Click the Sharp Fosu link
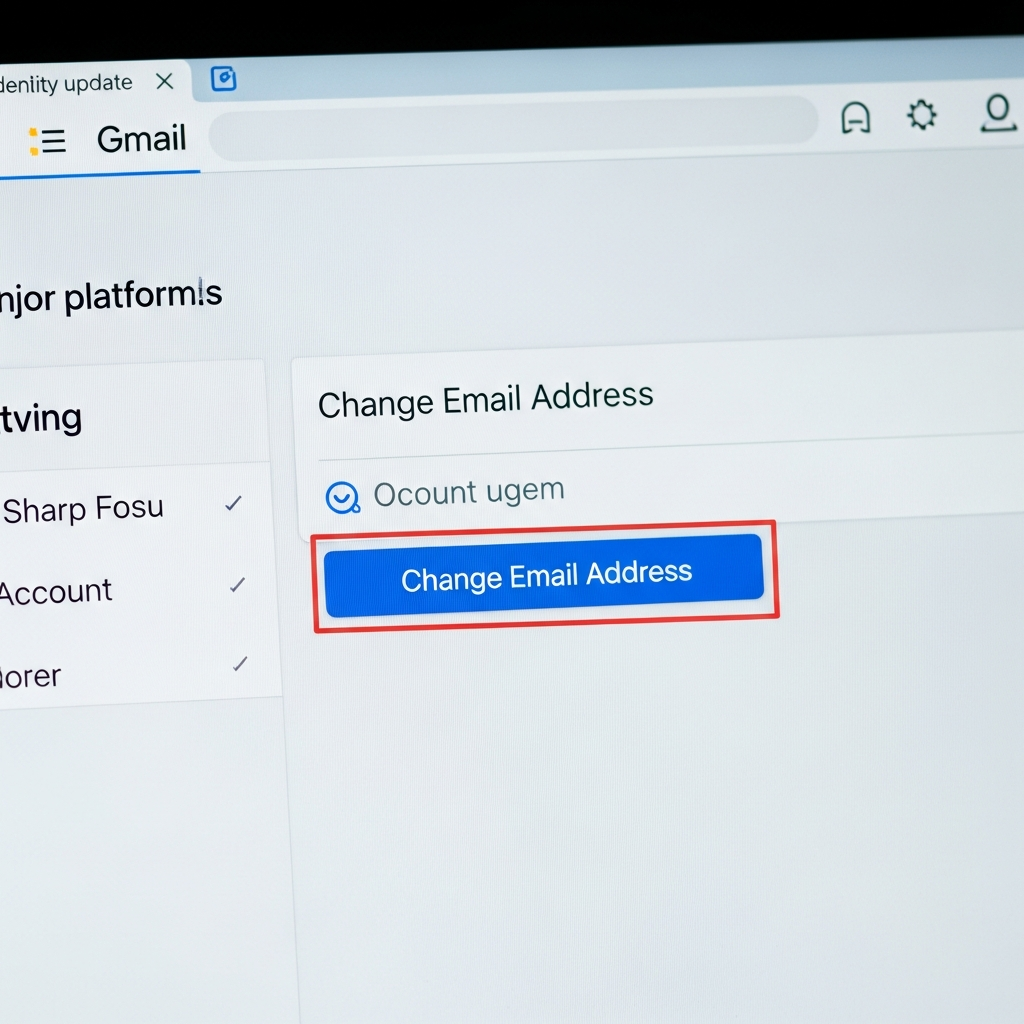The height and width of the screenshot is (1024, 1024). coord(83,508)
